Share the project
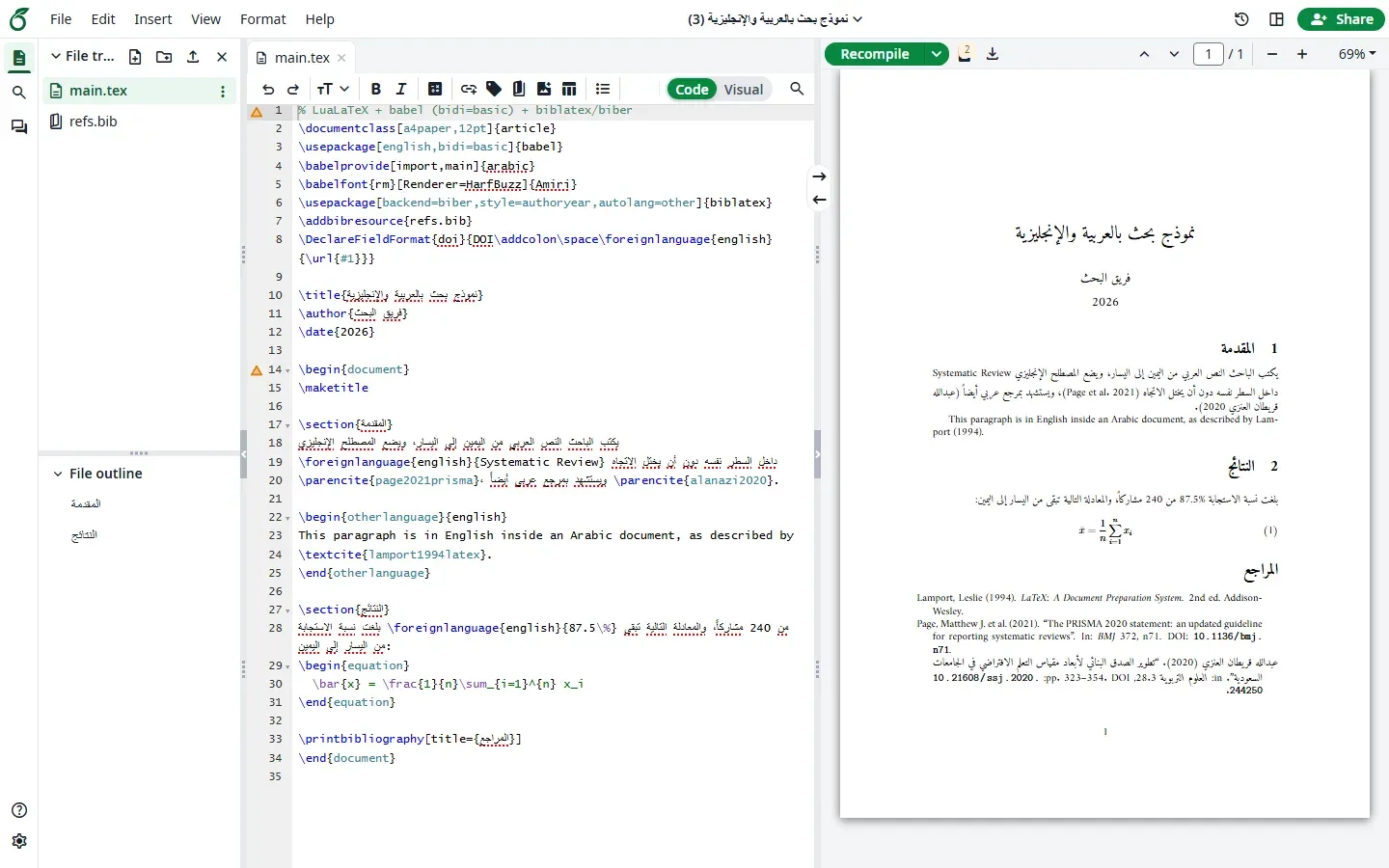 pyautogui.click(x=1343, y=19)
